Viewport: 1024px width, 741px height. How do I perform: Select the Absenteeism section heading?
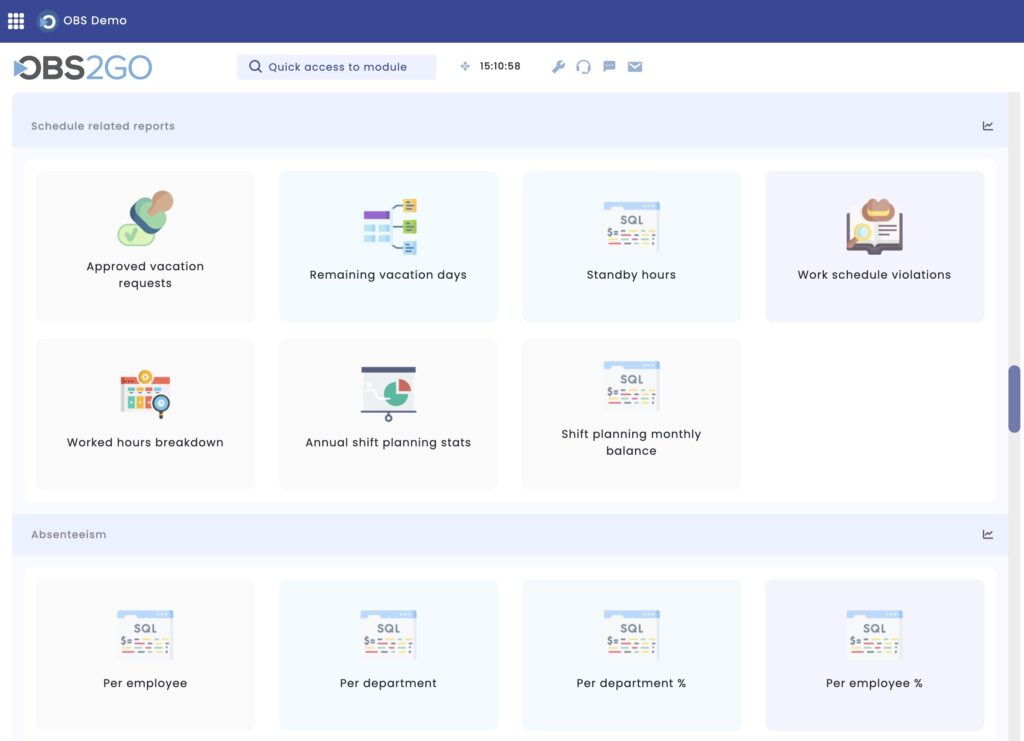point(69,535)
